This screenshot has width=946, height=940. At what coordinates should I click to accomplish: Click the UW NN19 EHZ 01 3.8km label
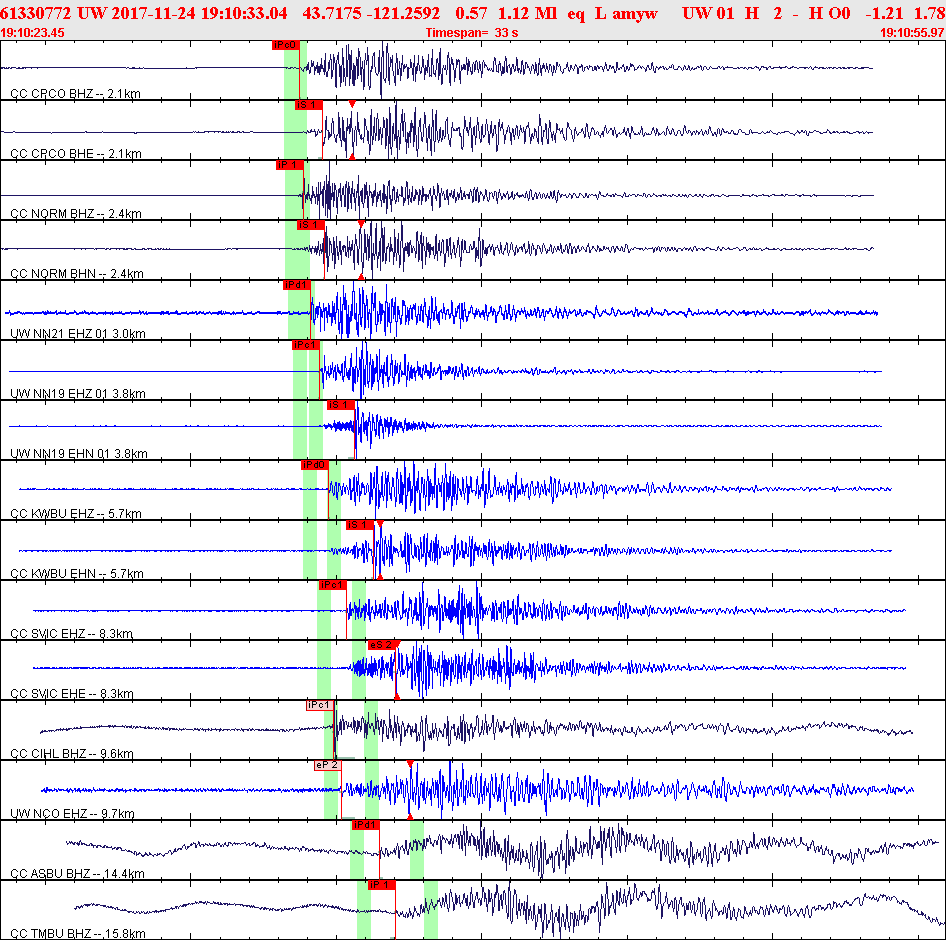[x=78, y=394]
